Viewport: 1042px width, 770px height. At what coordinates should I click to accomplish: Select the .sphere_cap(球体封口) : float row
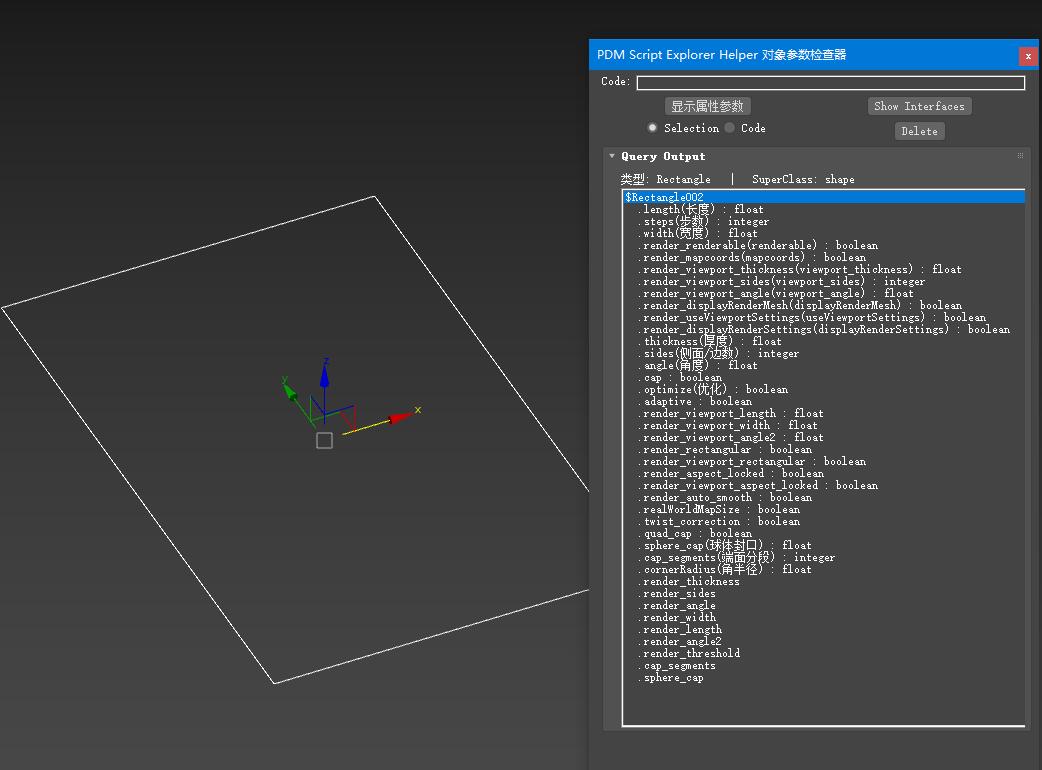pyautogui.click(x=823, y=545)
